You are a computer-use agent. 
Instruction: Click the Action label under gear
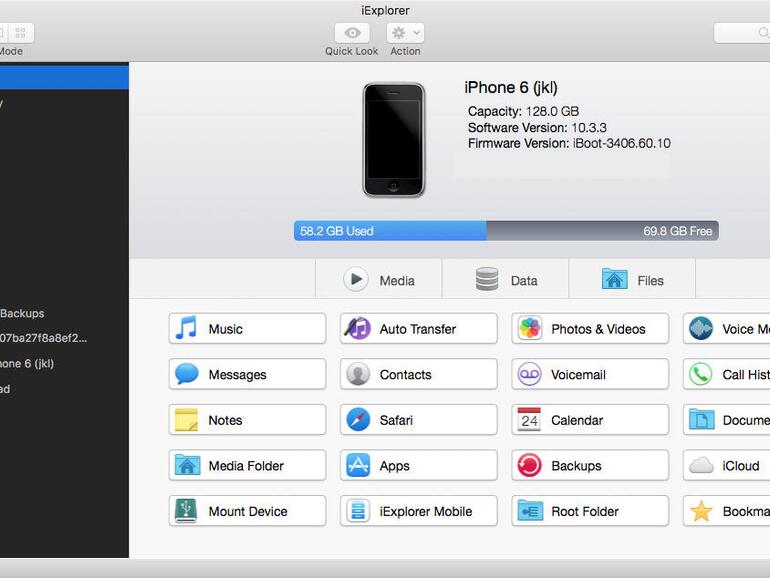(x=405, y=51)
